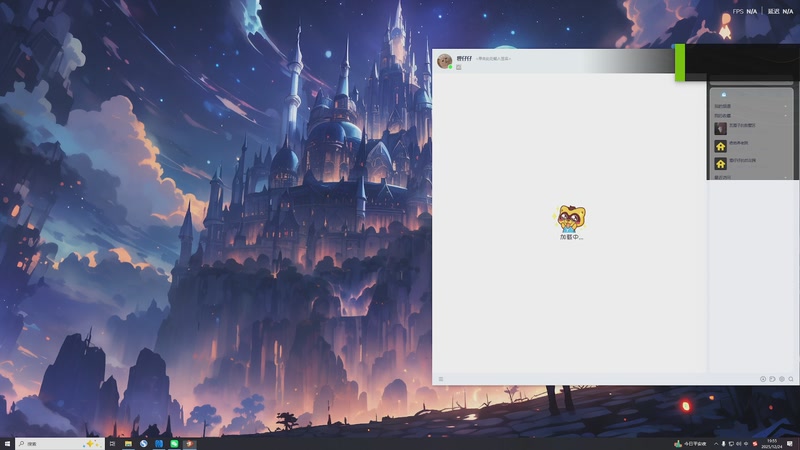Click the second icon in the bottom-right icon row
Screen dimensions: 800x450
772,379
